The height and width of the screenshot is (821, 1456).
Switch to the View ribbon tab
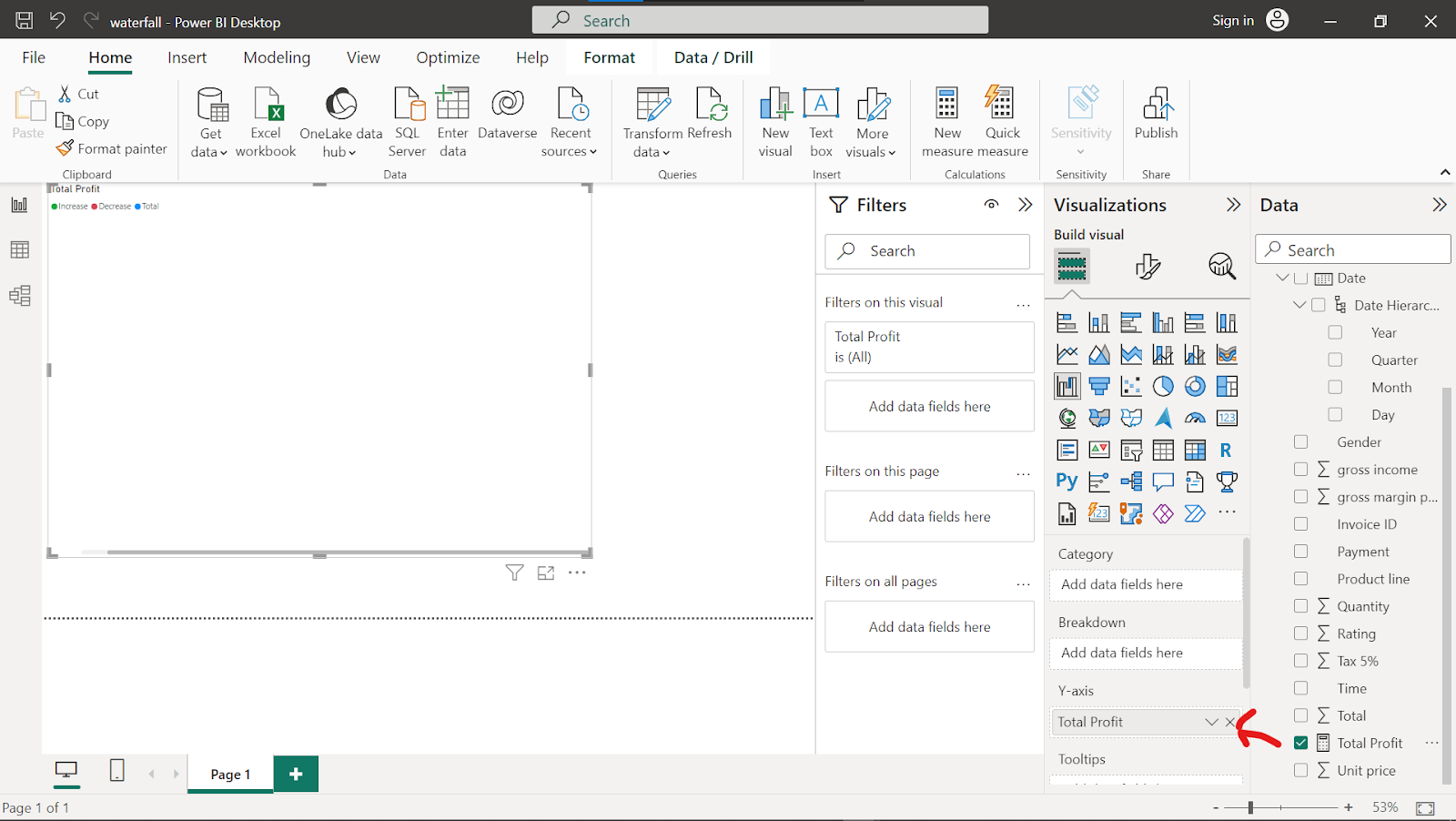[363, 57]
